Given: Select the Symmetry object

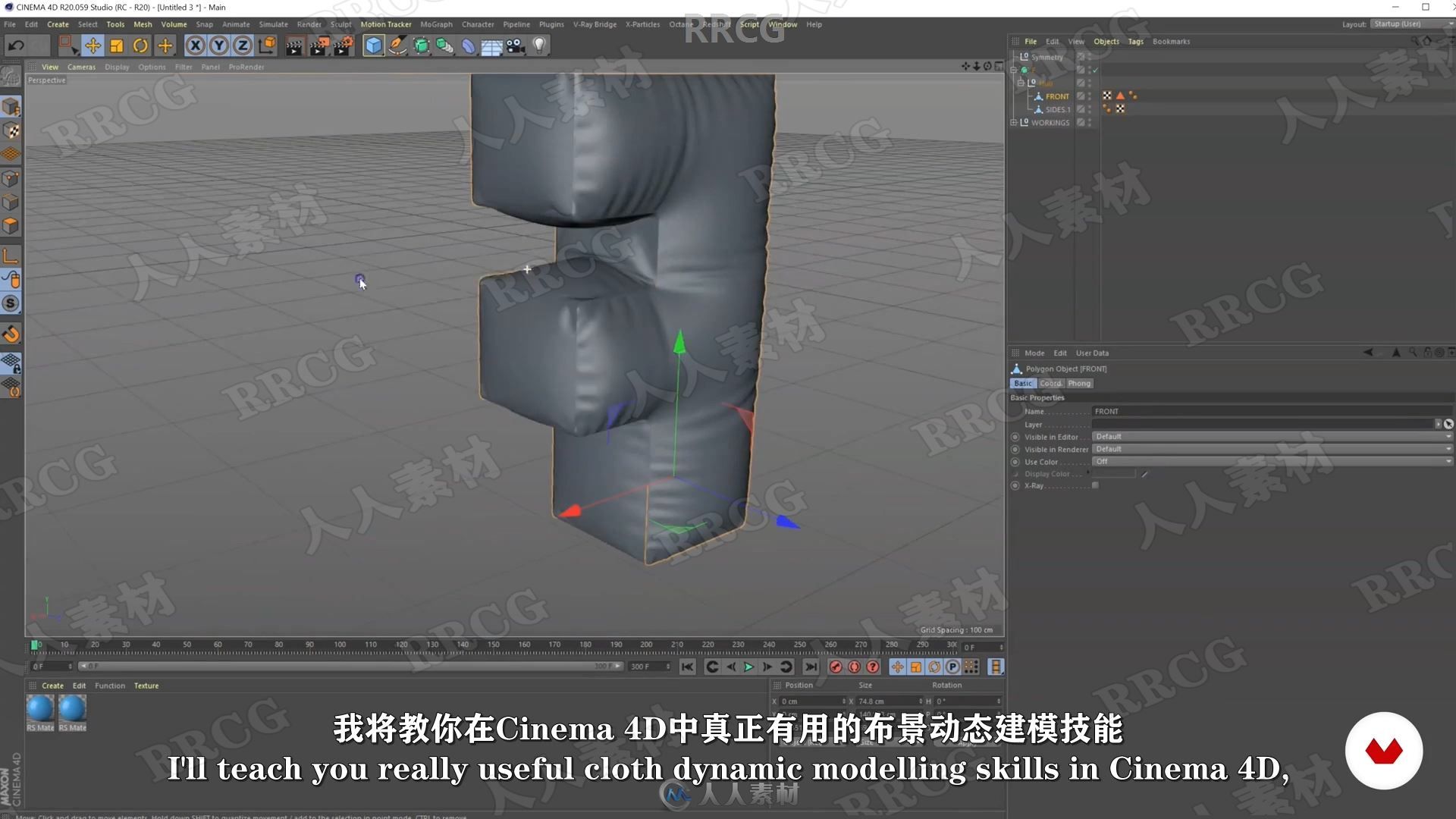Looking at the screenshot, I should pos(1046,57).
